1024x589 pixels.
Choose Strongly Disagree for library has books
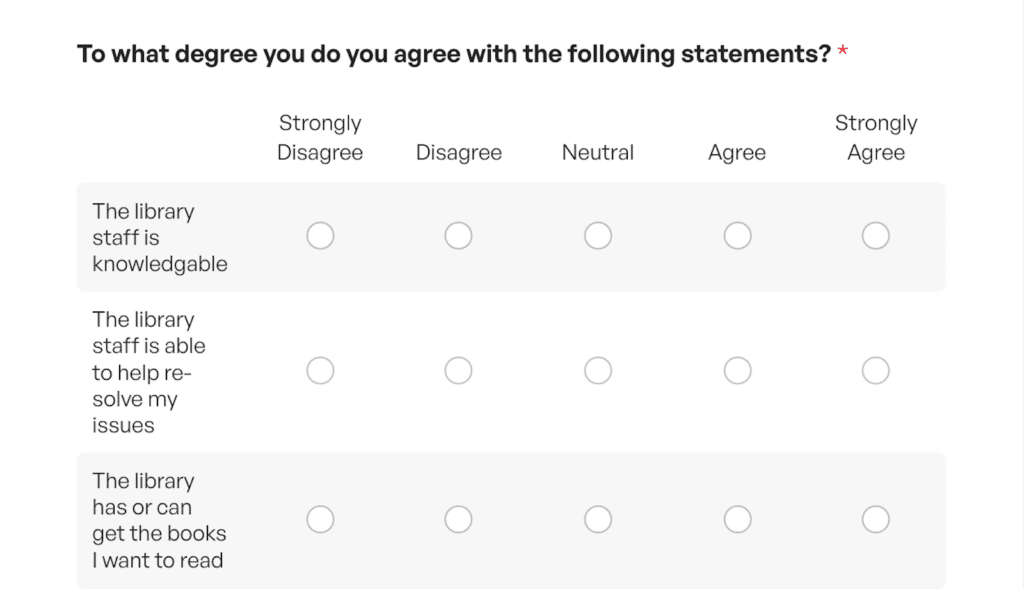pos(320,520)
